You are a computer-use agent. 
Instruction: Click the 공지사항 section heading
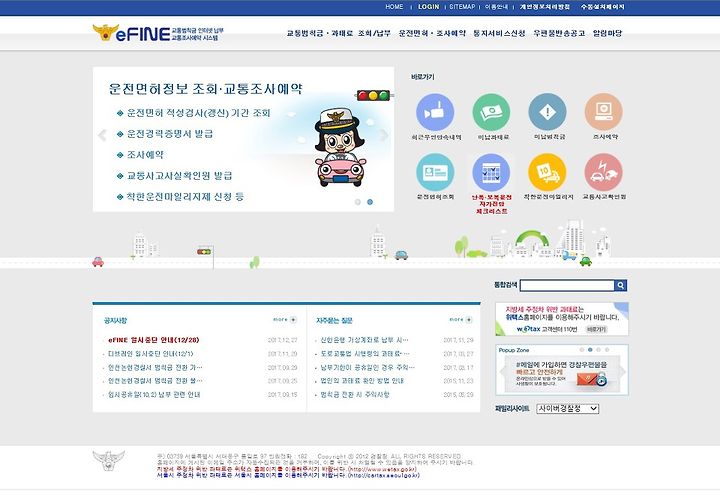(x=115, y=321)
